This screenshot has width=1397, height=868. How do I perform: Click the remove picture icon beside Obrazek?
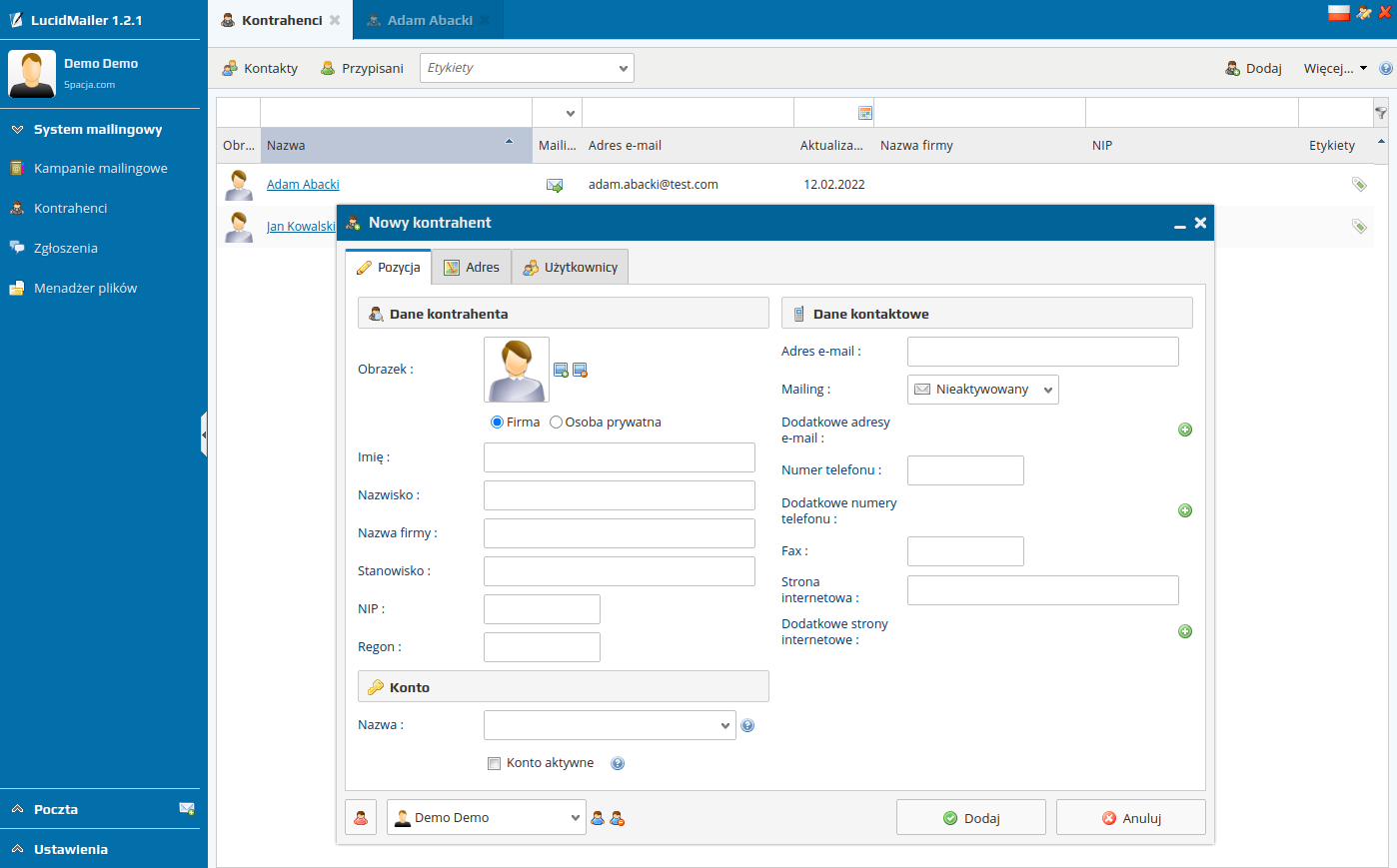click(x=580, y=371)
